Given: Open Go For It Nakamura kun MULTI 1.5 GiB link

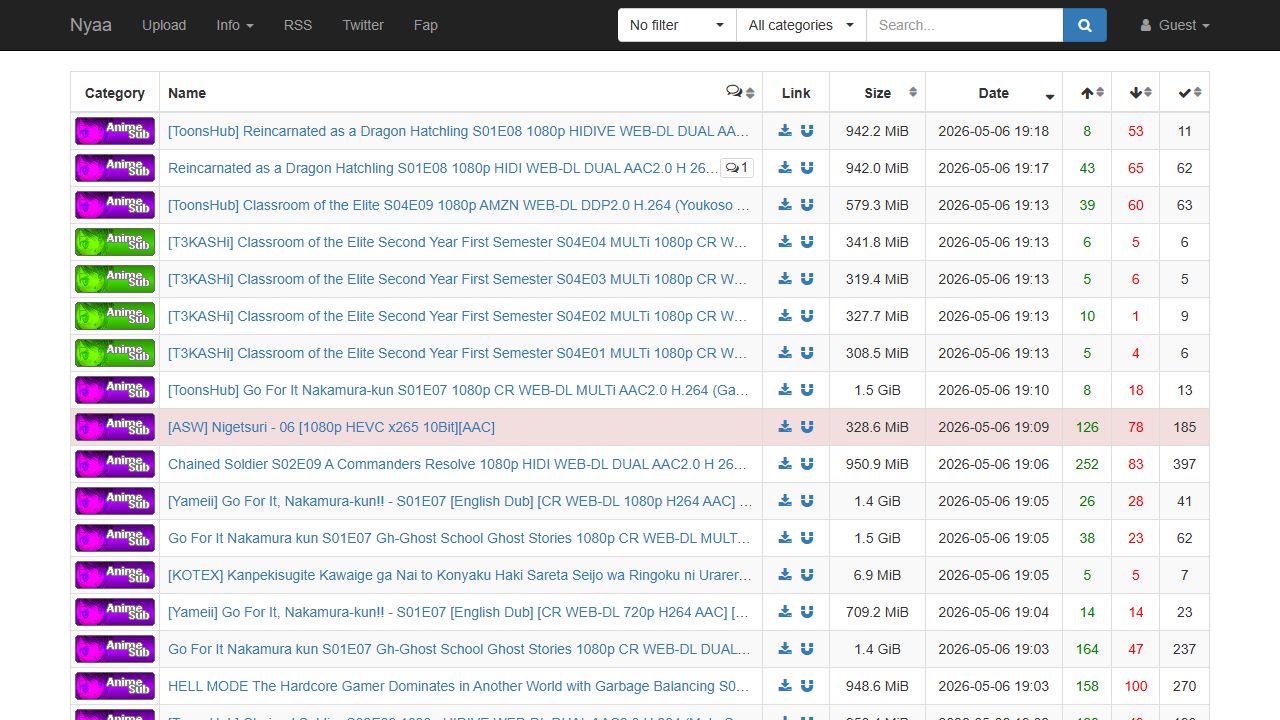Looking at the screenshot, I should pyautogui.click(x=459, y=538).
